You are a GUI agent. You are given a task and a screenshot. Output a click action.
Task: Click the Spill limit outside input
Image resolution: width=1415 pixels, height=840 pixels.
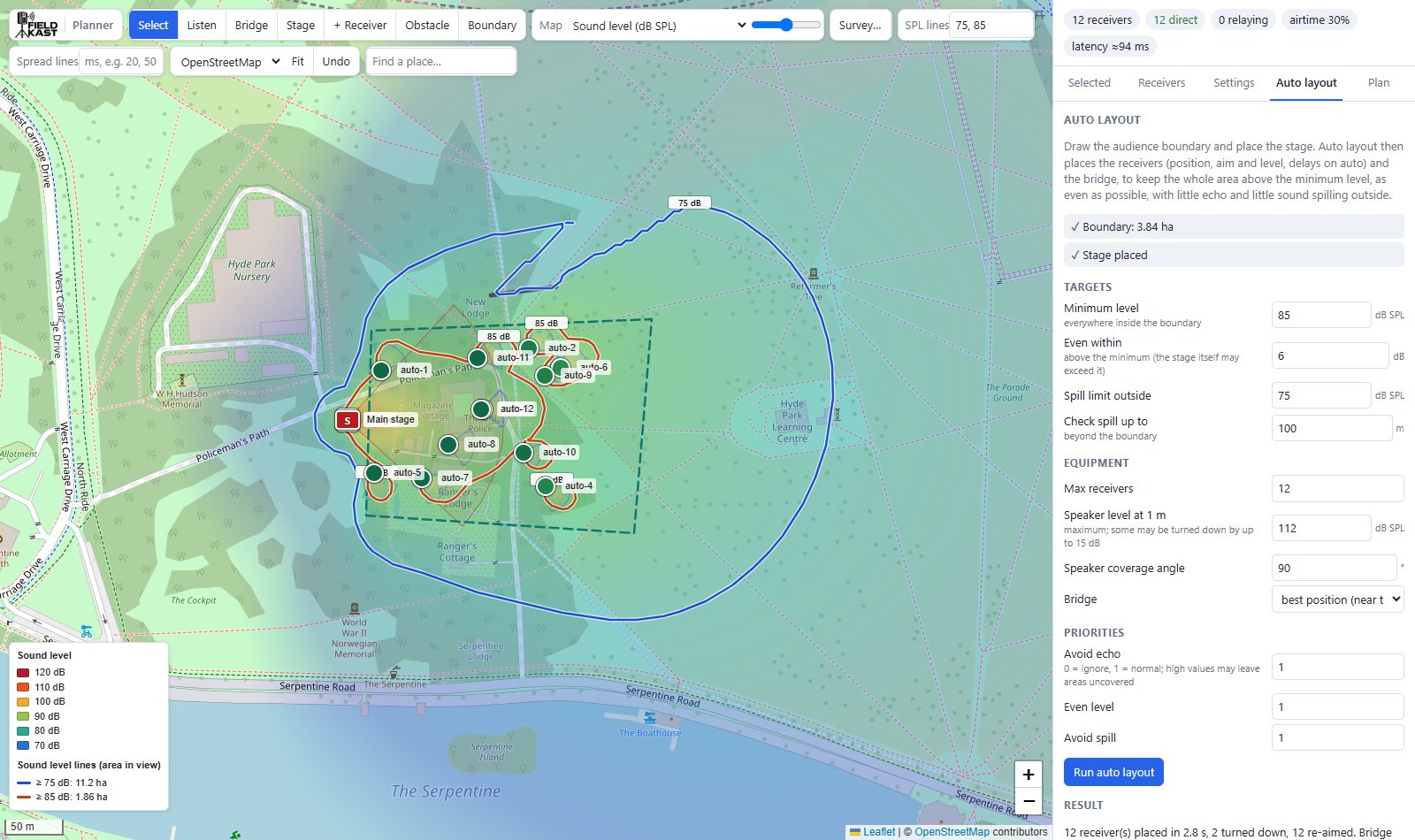click(1321, 395)
